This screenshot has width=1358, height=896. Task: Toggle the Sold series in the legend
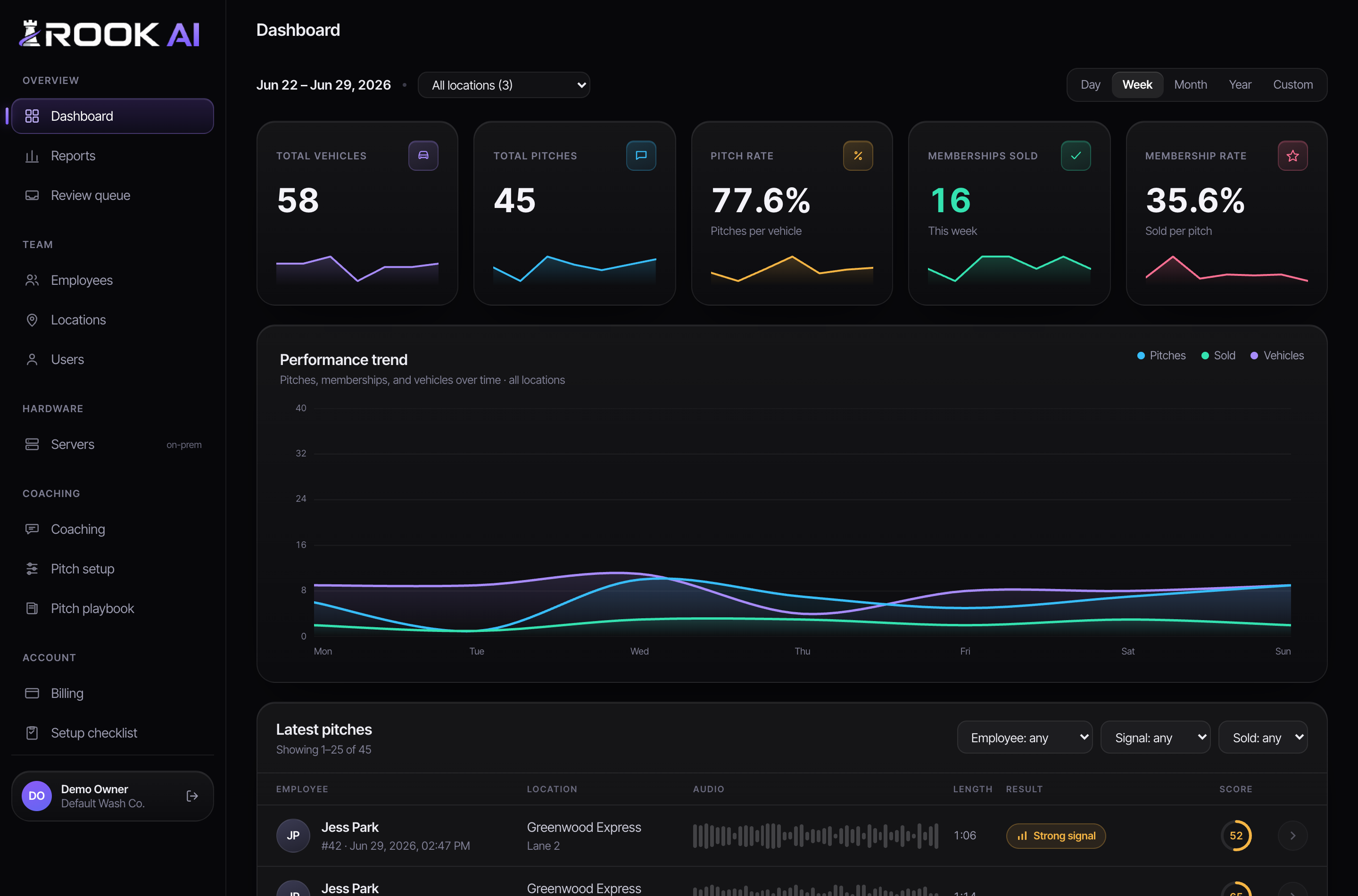point(1218,356)
